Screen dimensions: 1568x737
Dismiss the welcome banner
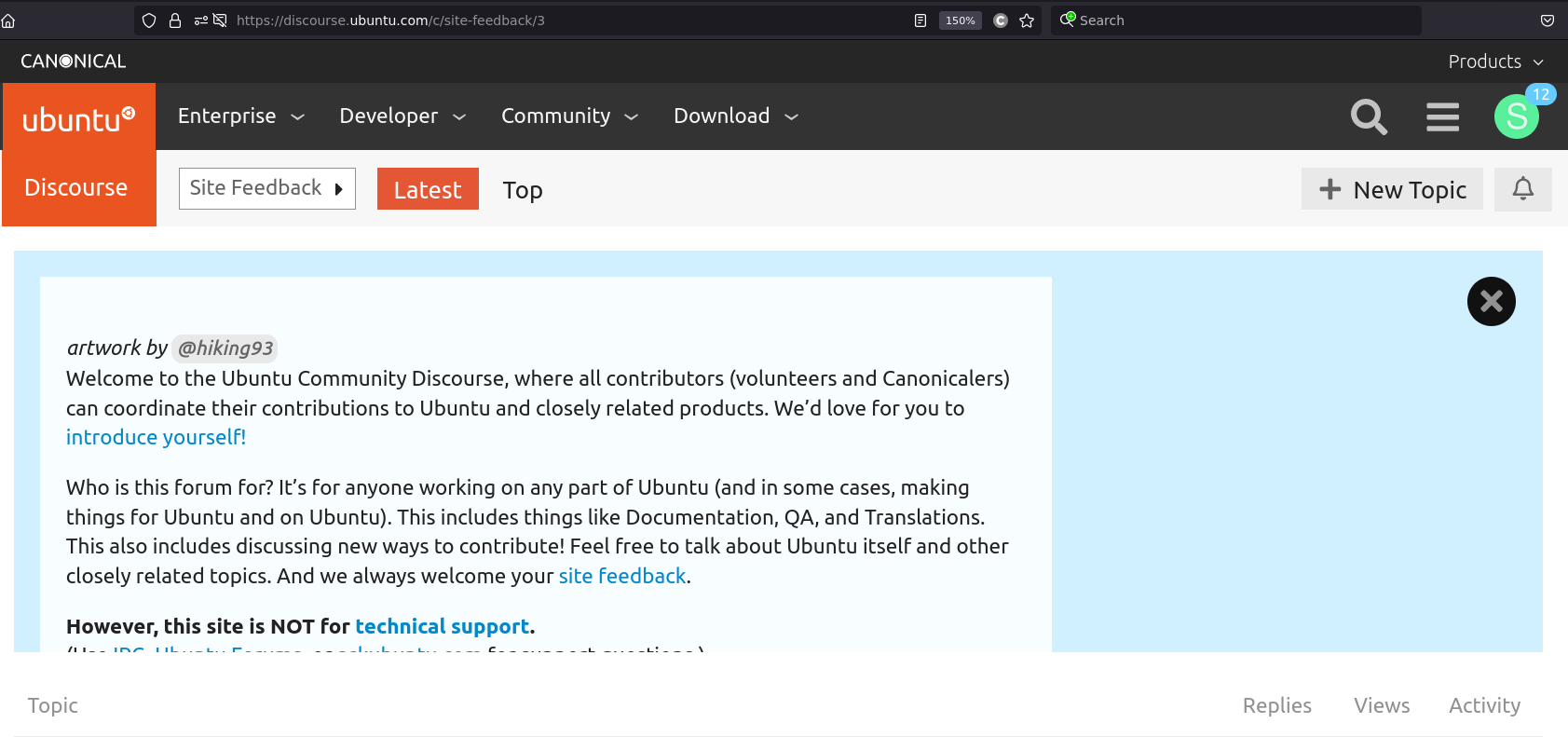(1491, 301)
